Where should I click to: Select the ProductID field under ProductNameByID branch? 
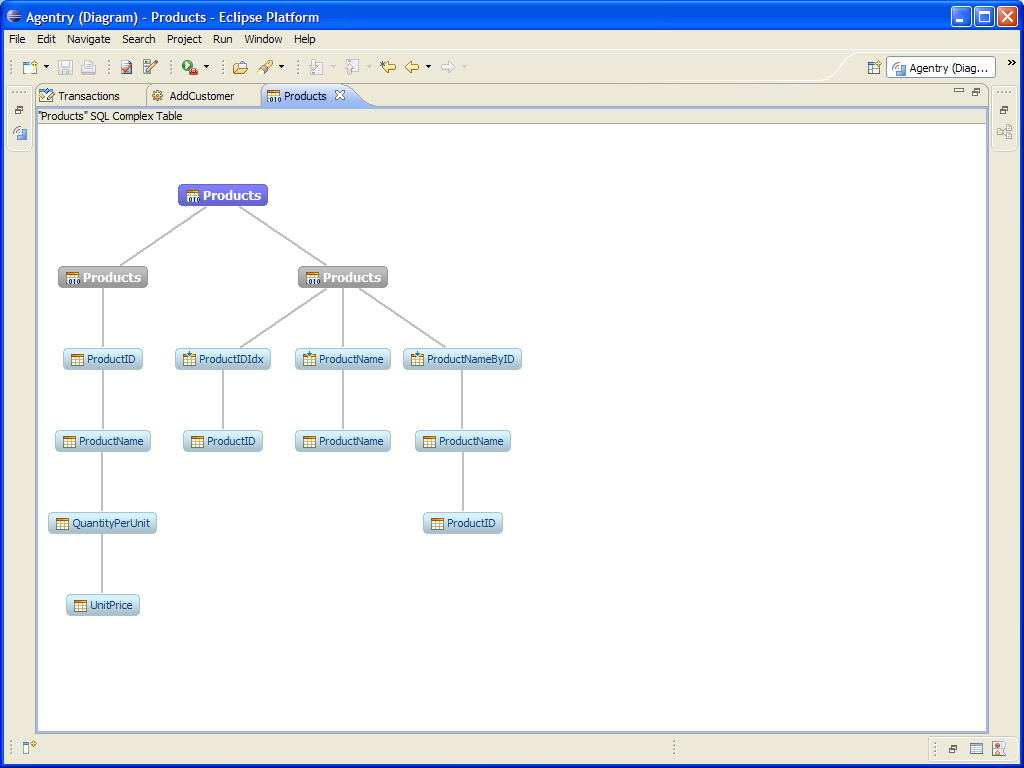click(462, 523)
